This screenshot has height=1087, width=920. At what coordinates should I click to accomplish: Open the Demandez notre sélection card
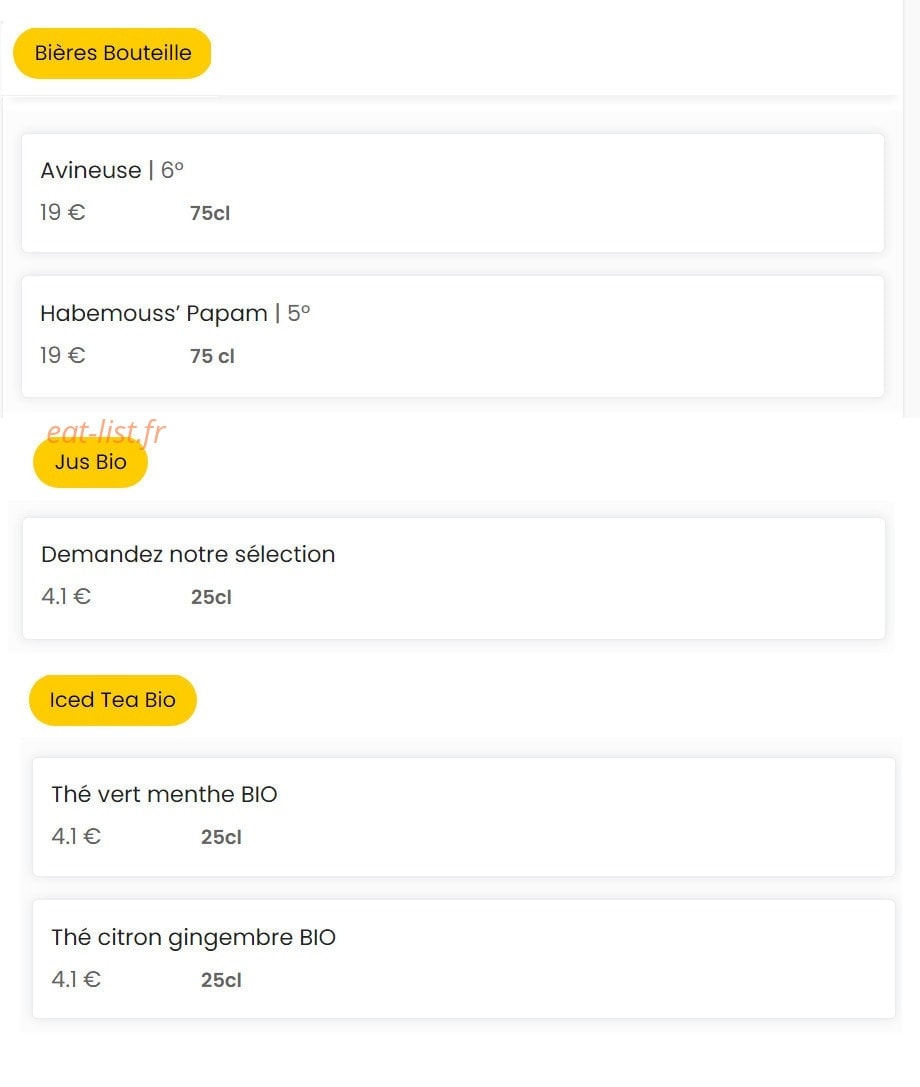click(x=453, y=578)
